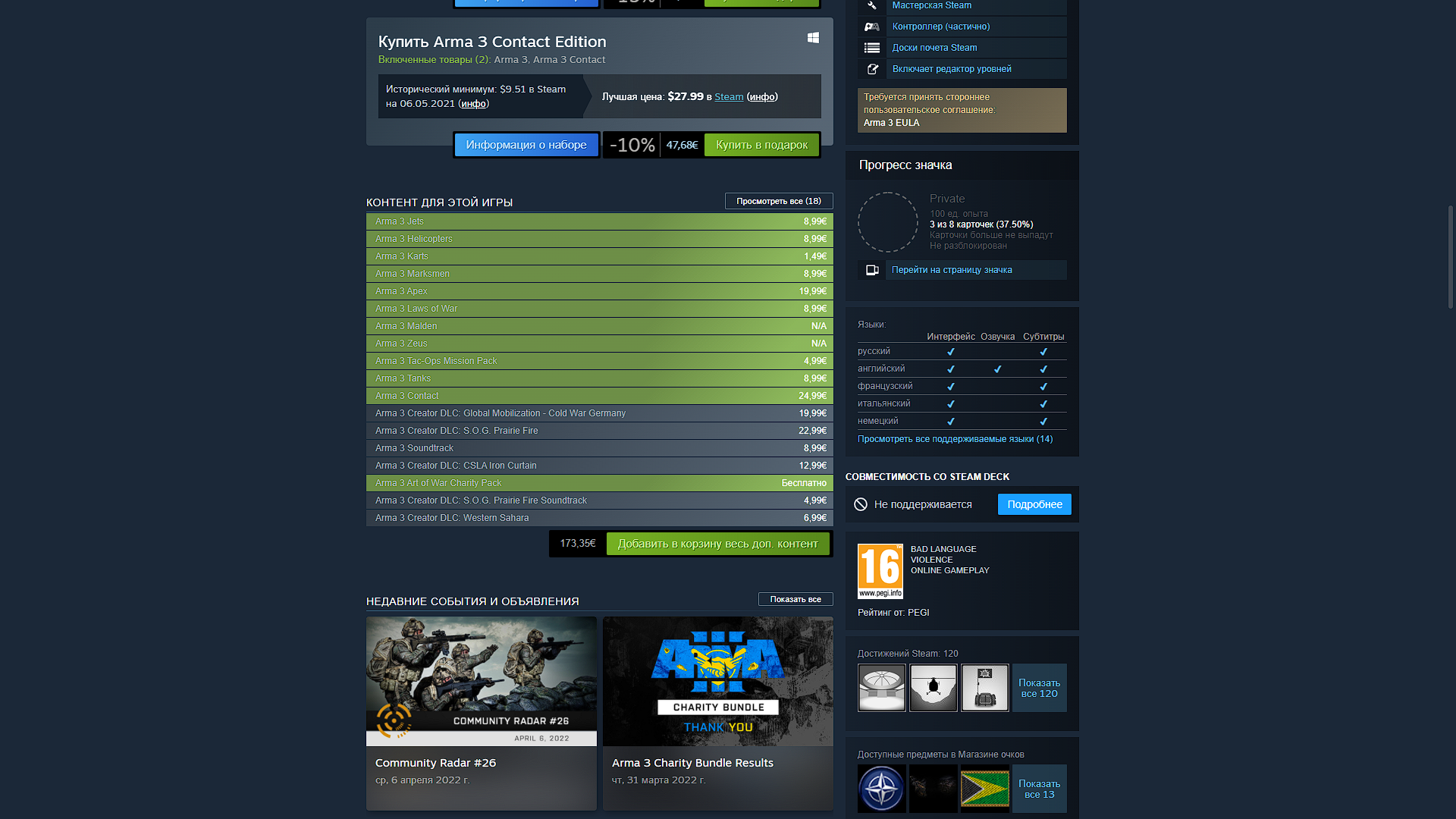Open Arma 3 Tanks DLC row
Image resolution: width=1456 pixels, height=819 pixels.
pos(600,378)
